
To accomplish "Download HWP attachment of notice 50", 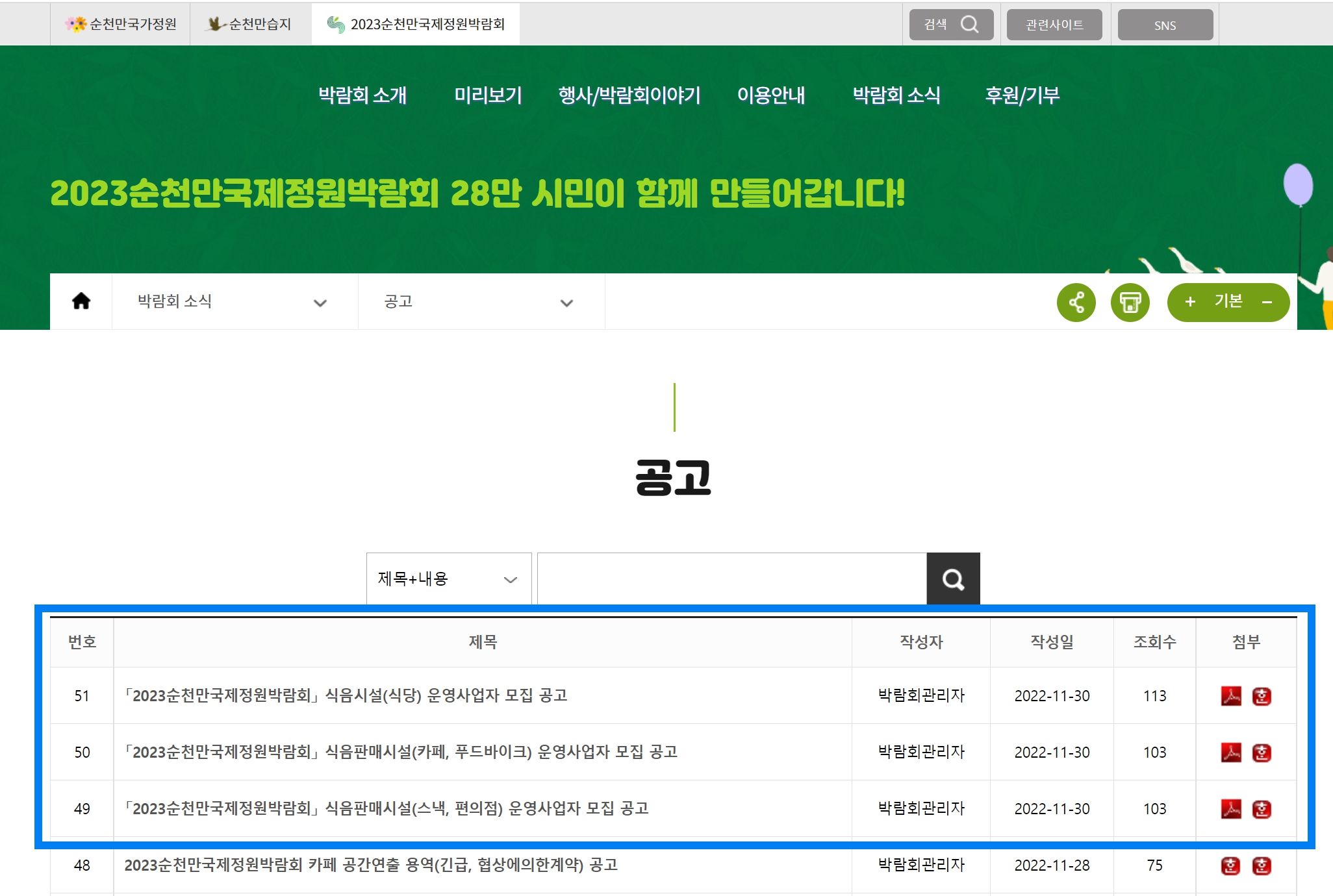I will point(1262,753).
